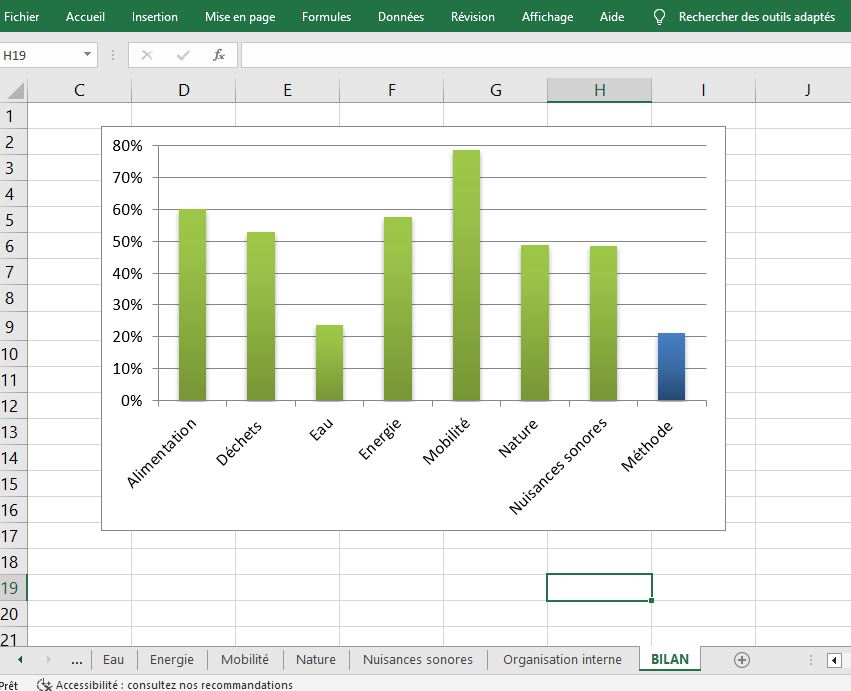Select the BILAN sheet tab
Image resolution: width=851 pixels, height=691 pixels.
point(670,659)
